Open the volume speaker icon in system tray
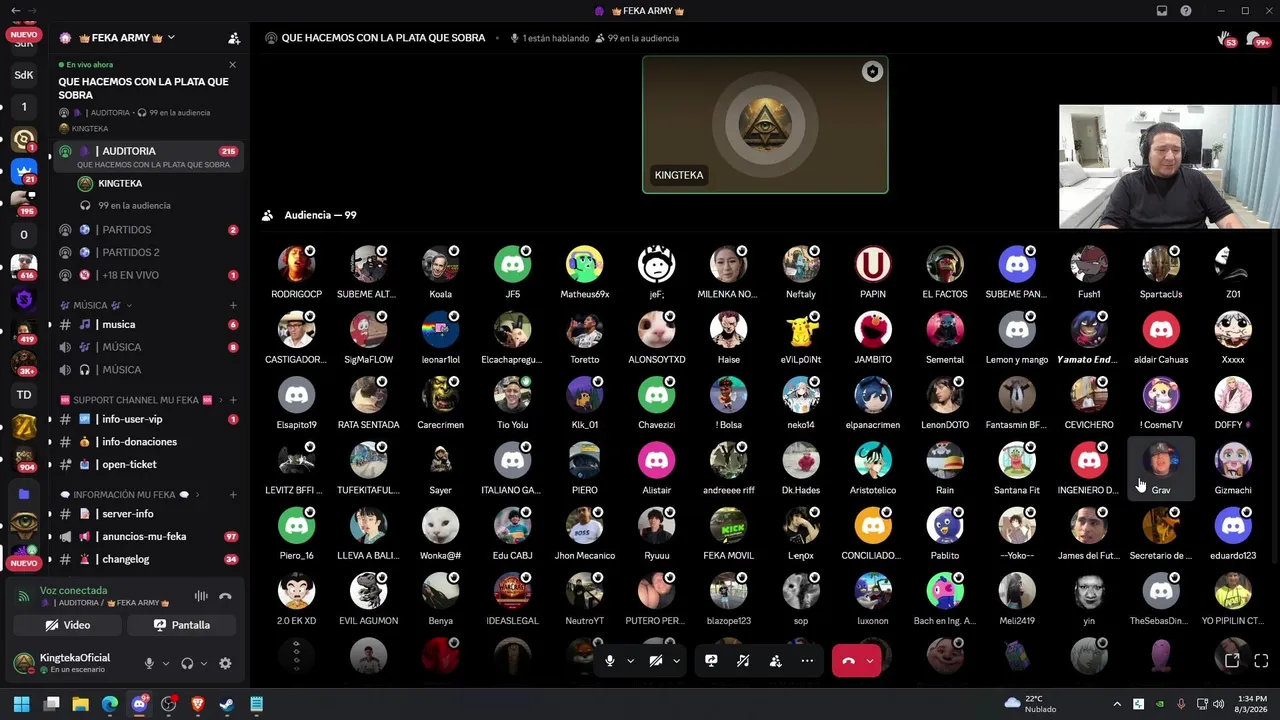The width and height of the screenshot is (1280, 720). (1218, 704)
